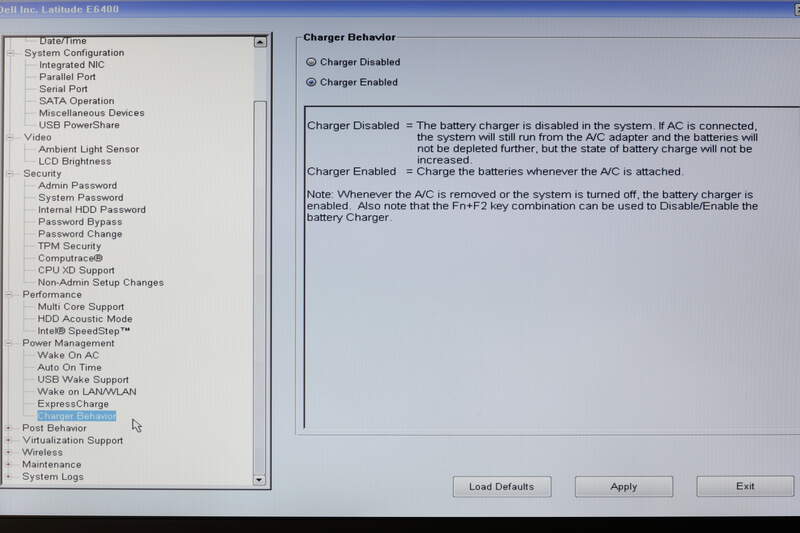Collapse the Power Management tree node
Image resolution: width=800 pixels, height=533 pixels.
click(9, 343)
